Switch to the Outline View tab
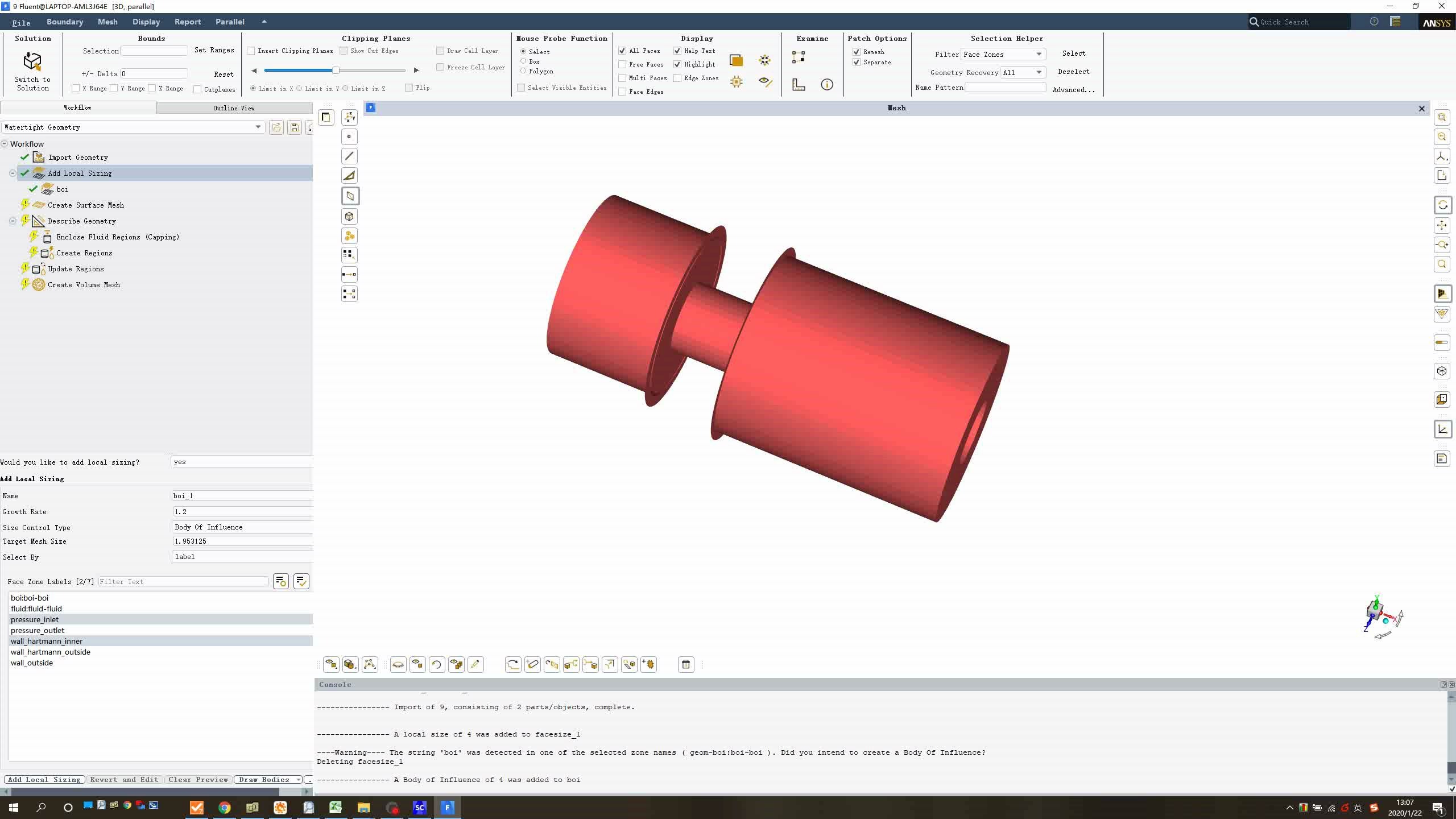Image resolution: width=1456 pixels, height=819 pixels. pyautogui.click(x=233, y=107)
